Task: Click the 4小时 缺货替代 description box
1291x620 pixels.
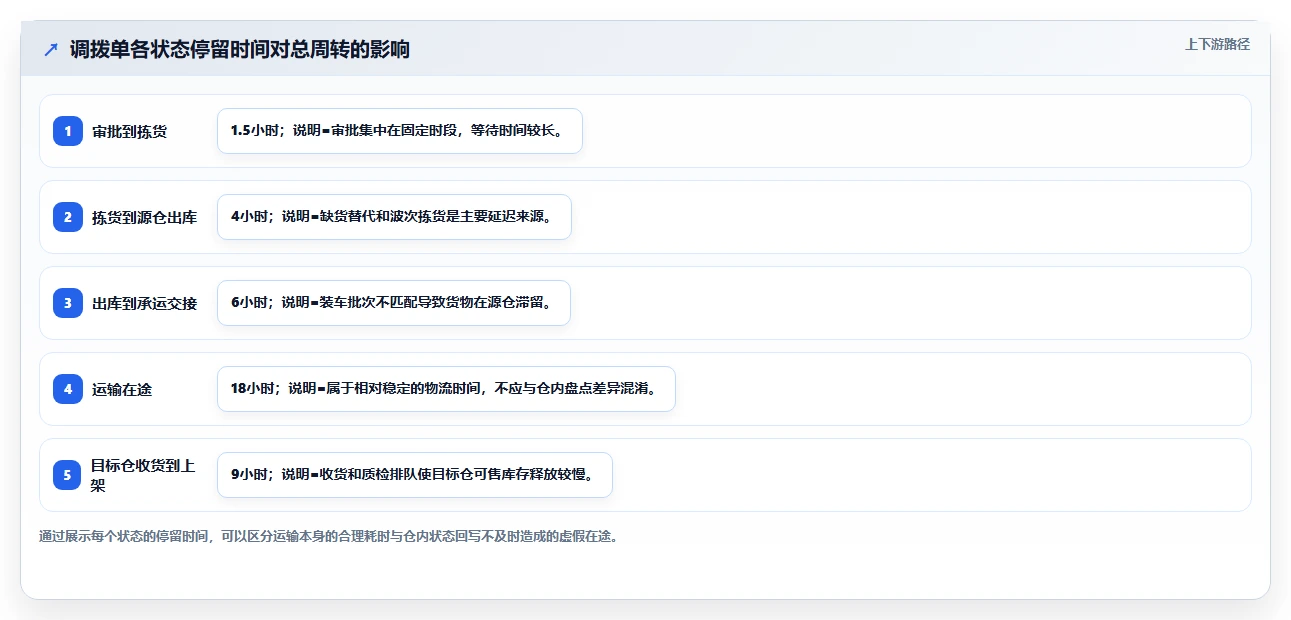Action: pyautogui.click(x=394, y=217)
